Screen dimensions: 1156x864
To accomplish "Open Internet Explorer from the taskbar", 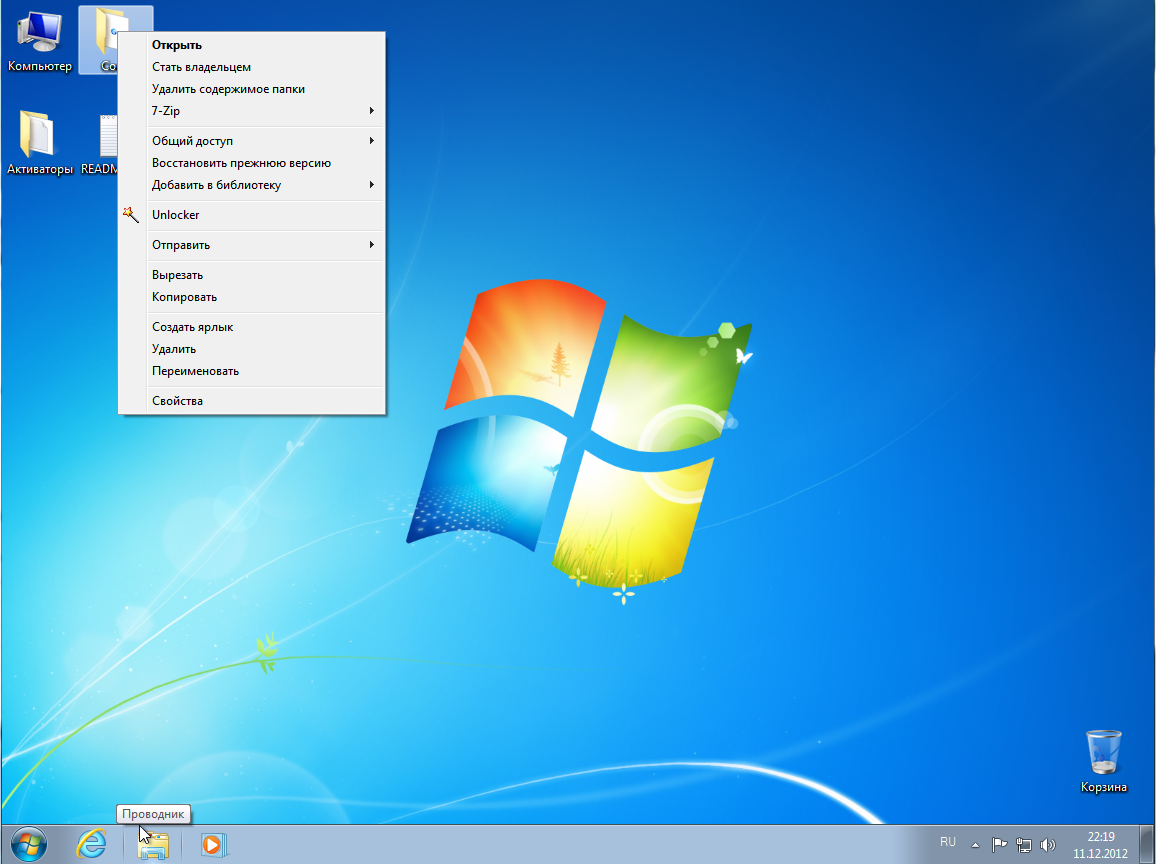I will coord(92,844).
